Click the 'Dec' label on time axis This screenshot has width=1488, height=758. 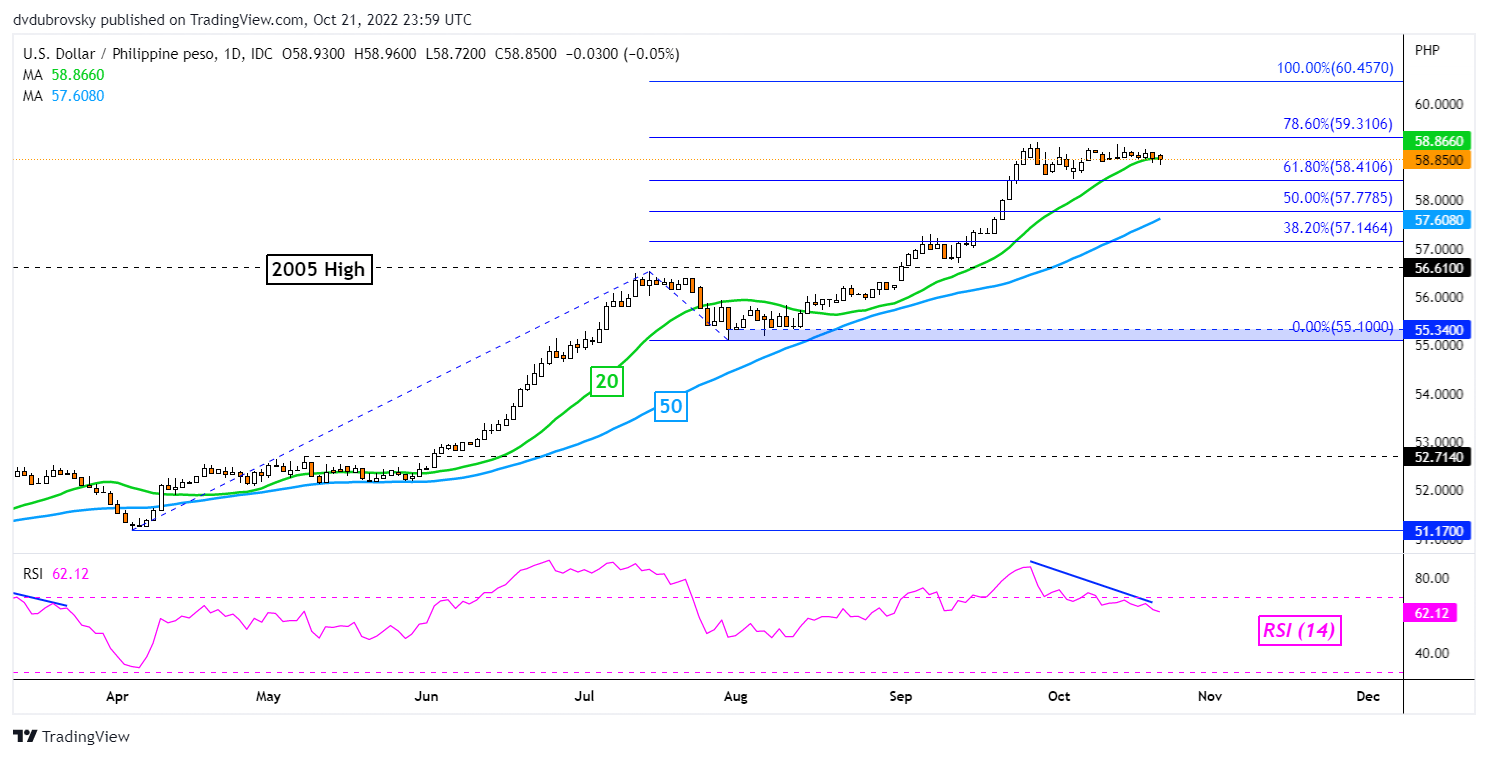pyautogui.click(x=1368, y=696)
